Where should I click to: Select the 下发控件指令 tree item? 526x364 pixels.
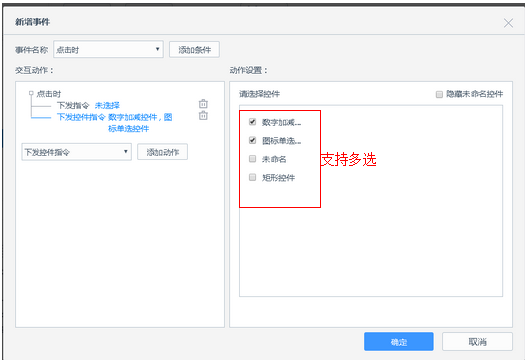[81, 117]
